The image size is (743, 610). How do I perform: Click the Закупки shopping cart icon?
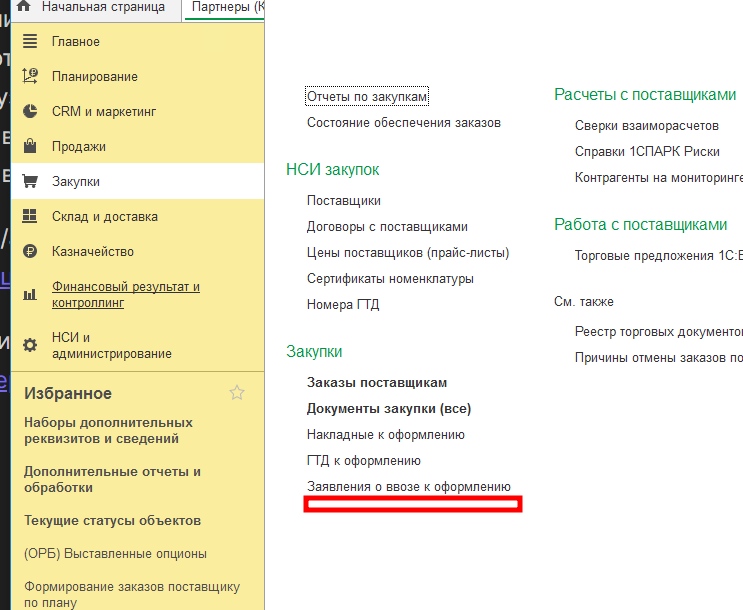30,182
